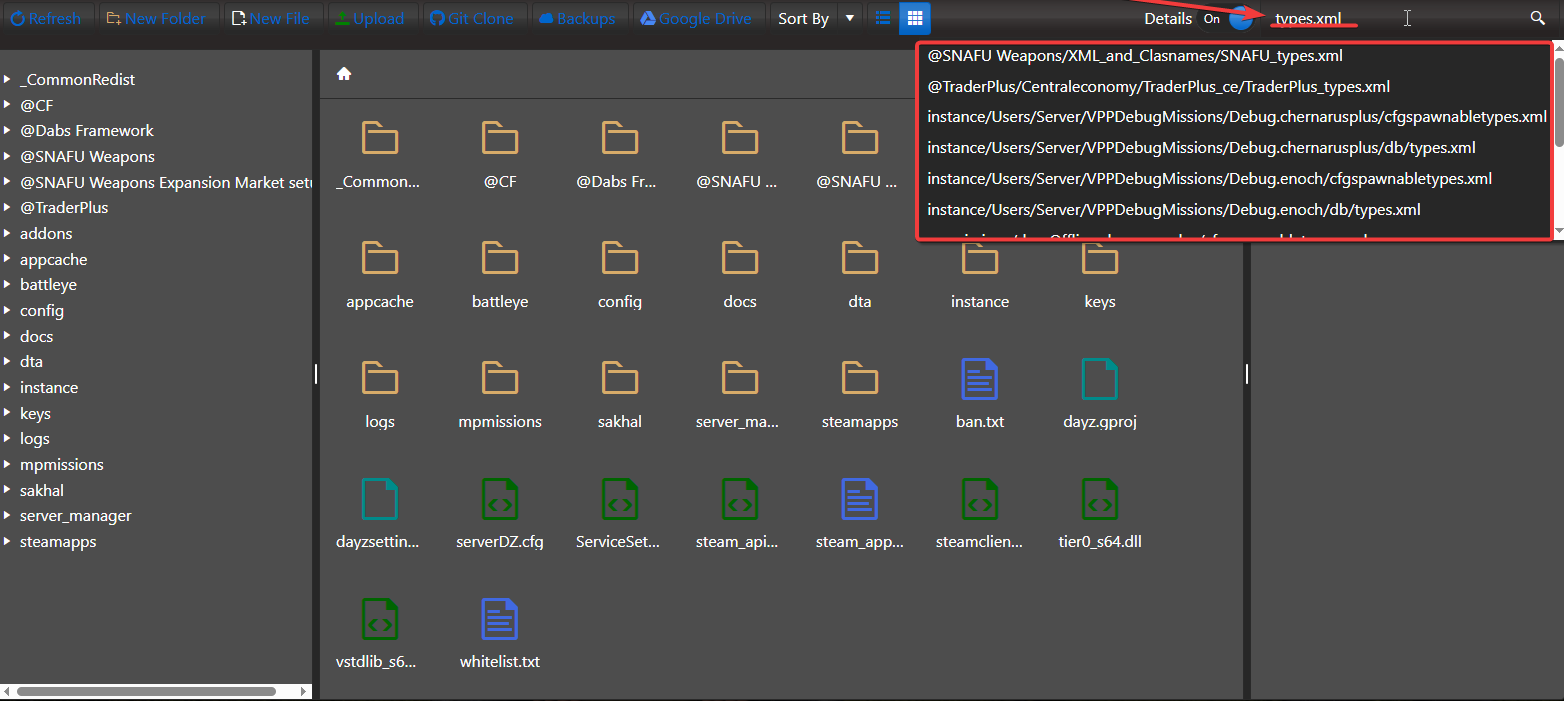Switch to list view layout
The image size is (1564, 701).
[x=882, y=17]
